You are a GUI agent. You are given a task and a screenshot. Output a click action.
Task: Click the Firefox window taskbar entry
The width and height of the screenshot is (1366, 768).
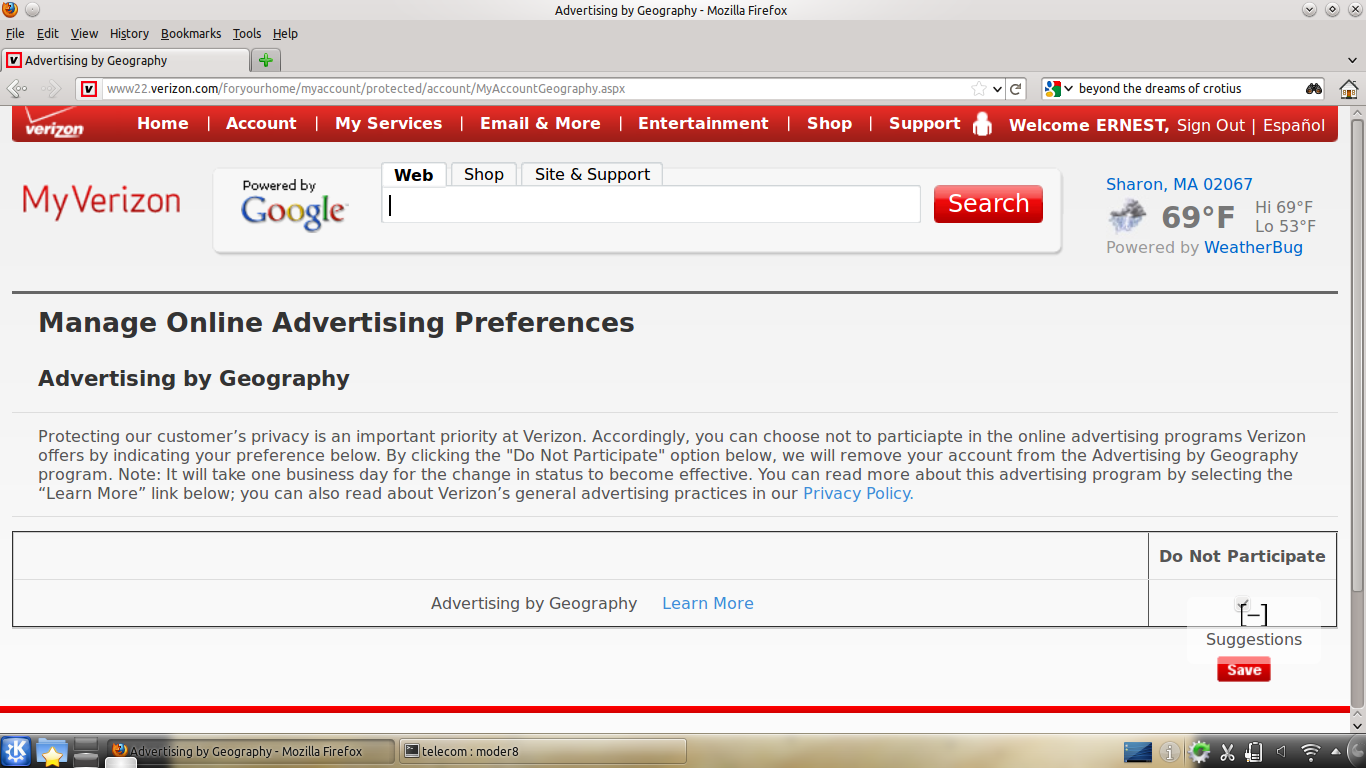click(x=249, y=751)
